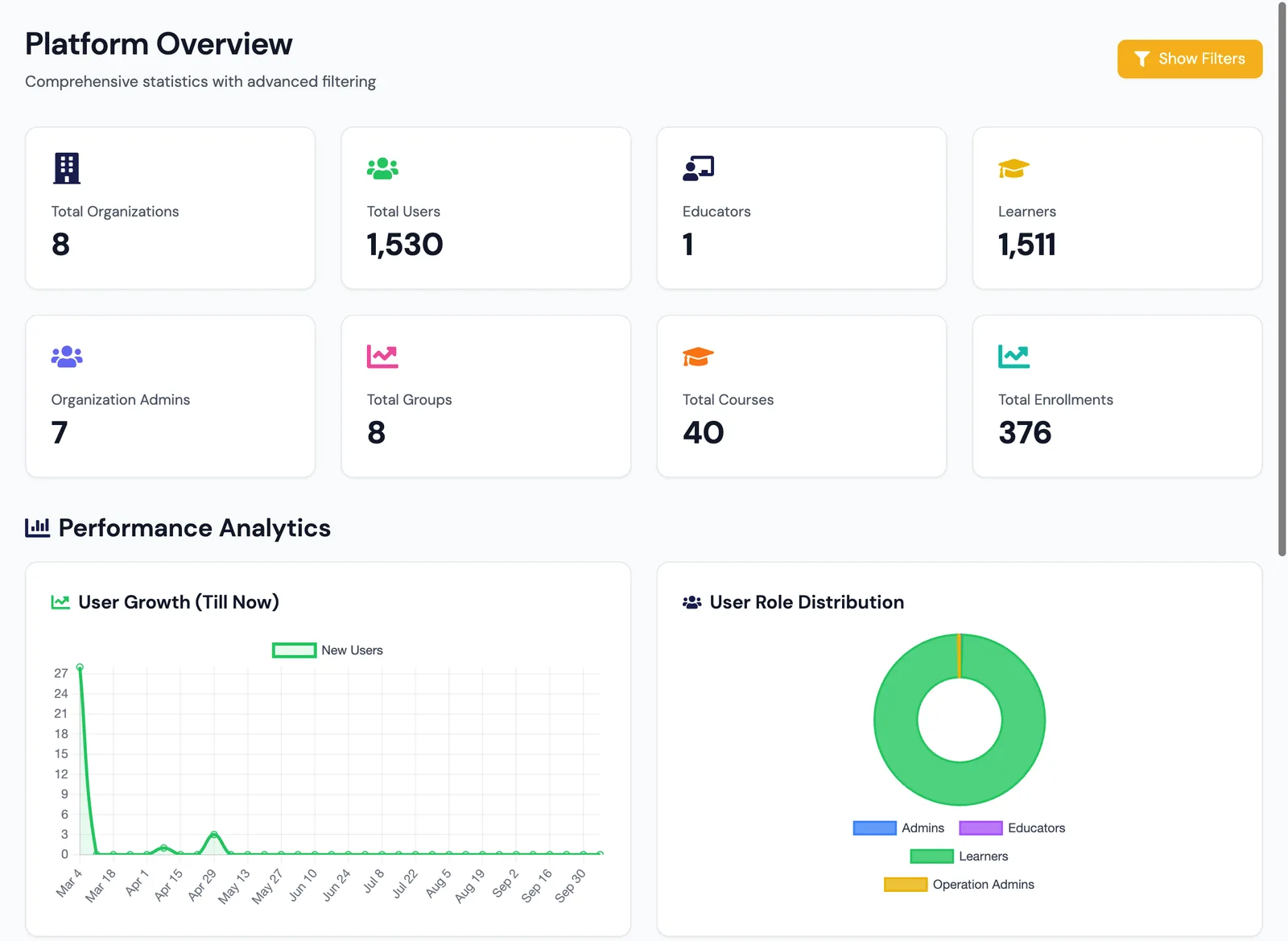Screen dimensions: 1288x941
Task: Toggle the green Learners legend swatch
Action: 931,856
